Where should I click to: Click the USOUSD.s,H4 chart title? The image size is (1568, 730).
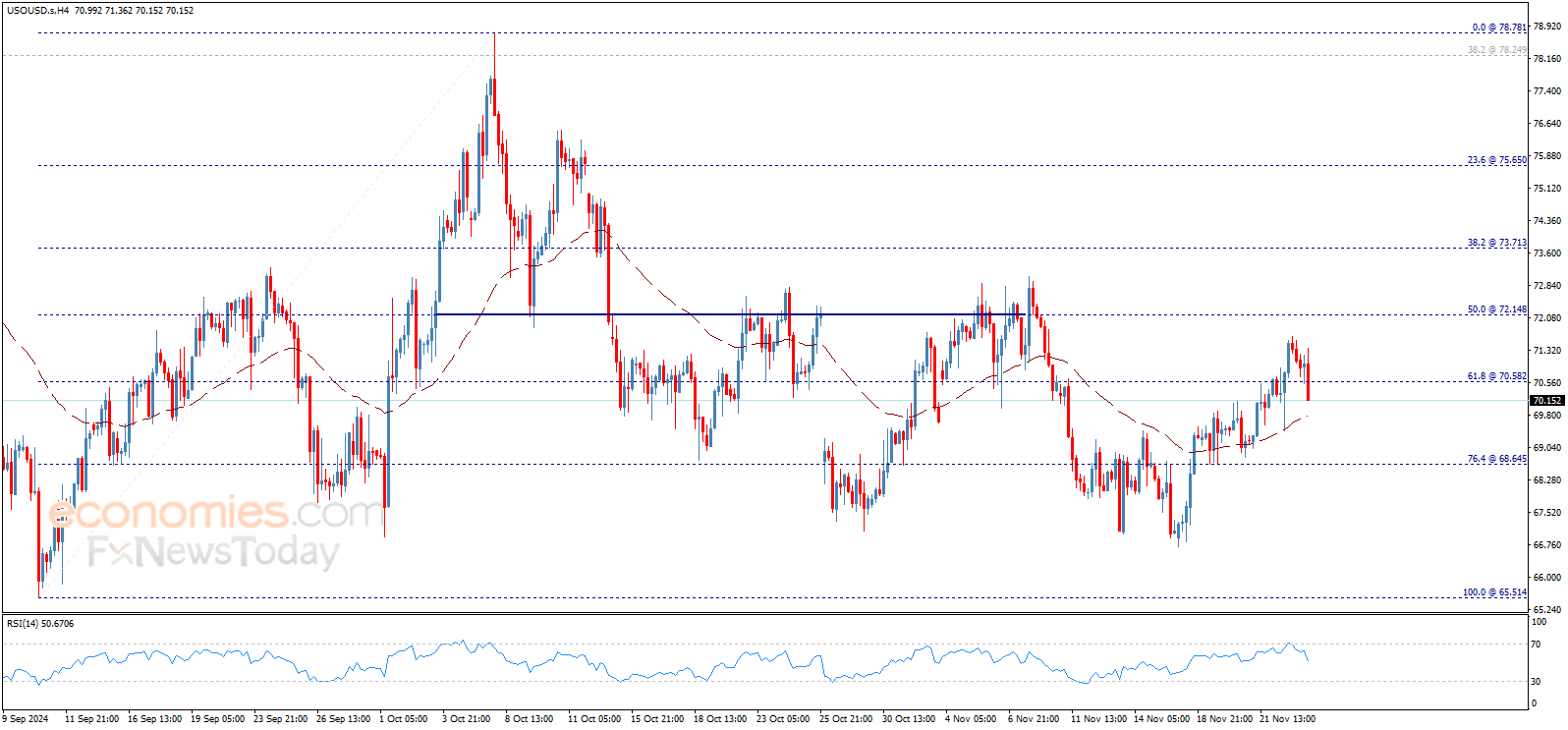click(x=37, y=11)
